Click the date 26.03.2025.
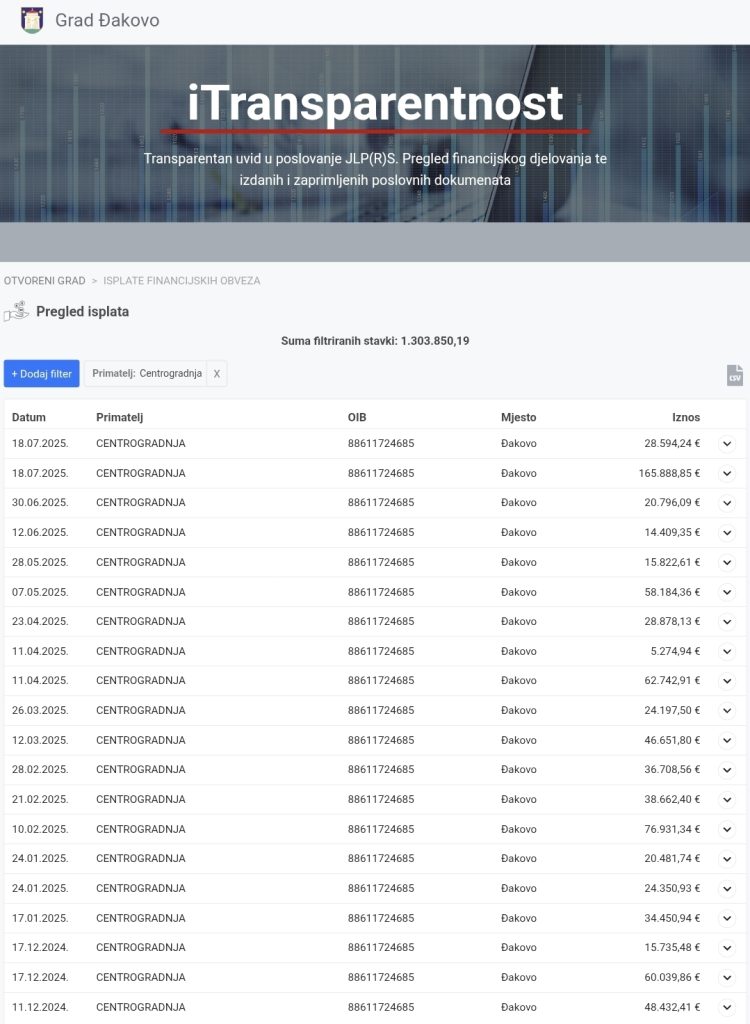Screen dimensions: 750x1024 coord(40,710)
